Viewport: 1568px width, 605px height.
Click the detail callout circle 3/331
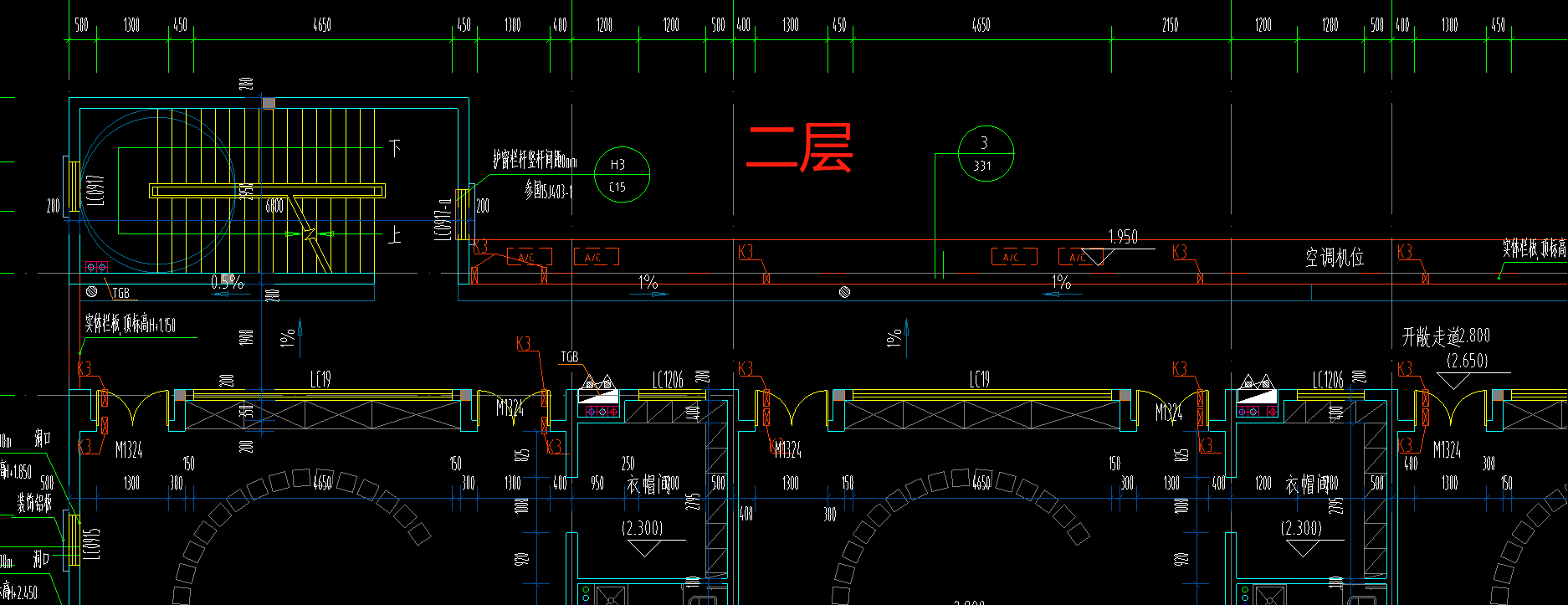986,154
